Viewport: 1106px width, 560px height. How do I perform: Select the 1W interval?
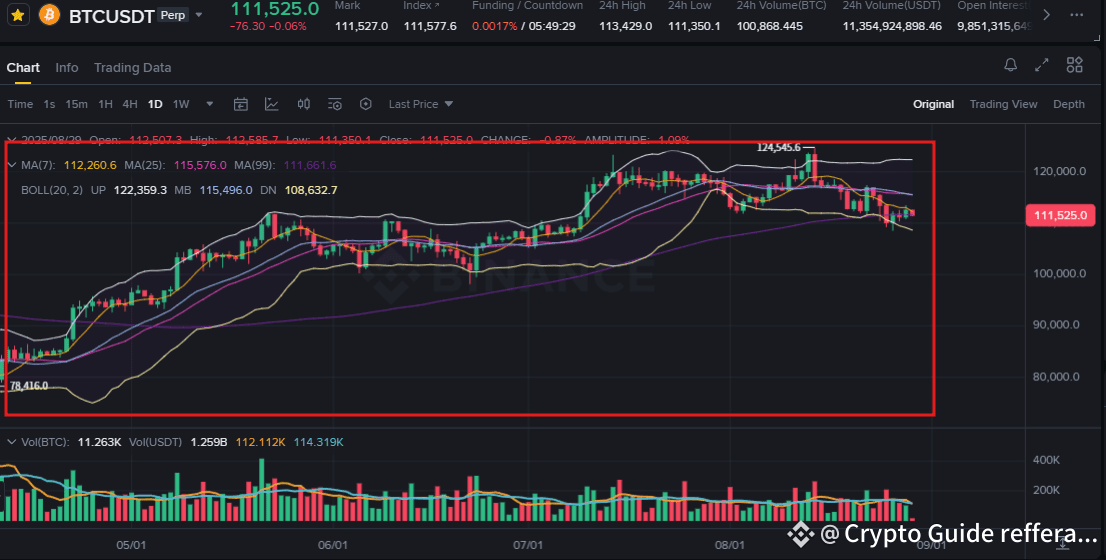[x=181, y=104]
